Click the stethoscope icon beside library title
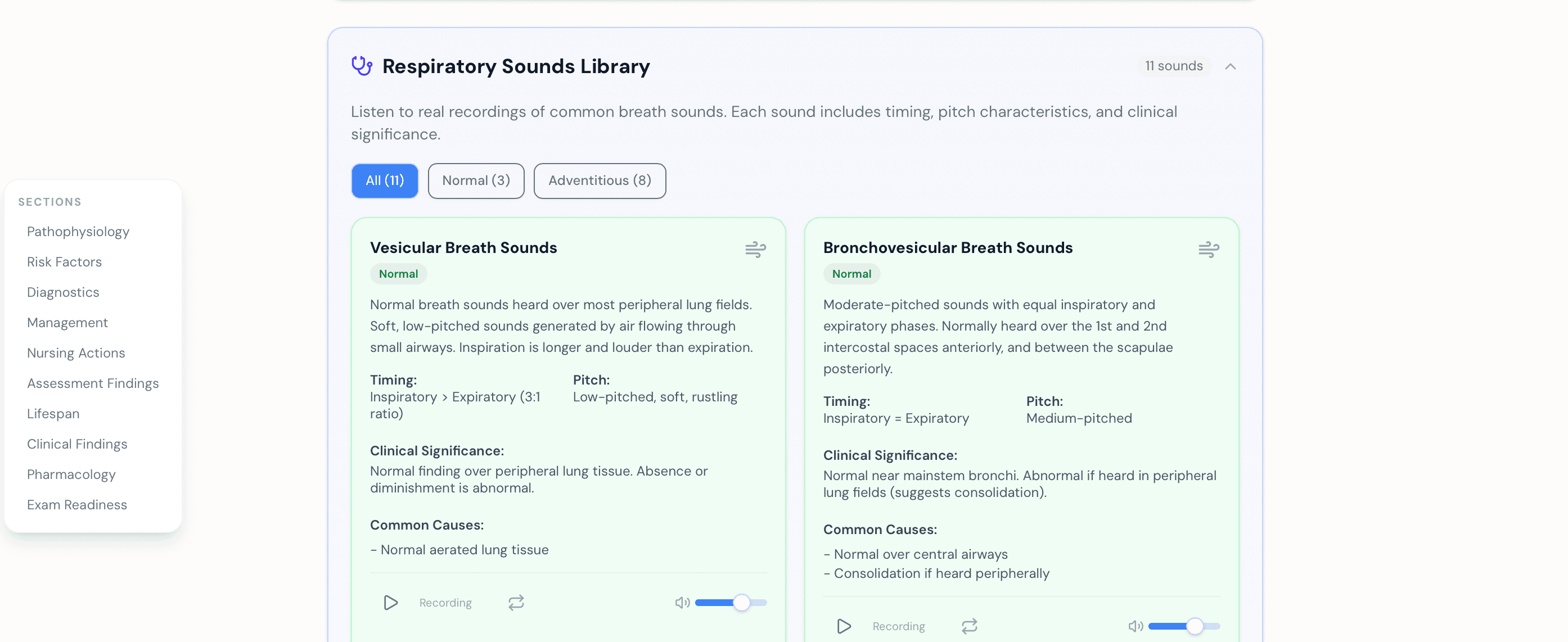Viewport: 1568px width, 642px height. (362, 66)
